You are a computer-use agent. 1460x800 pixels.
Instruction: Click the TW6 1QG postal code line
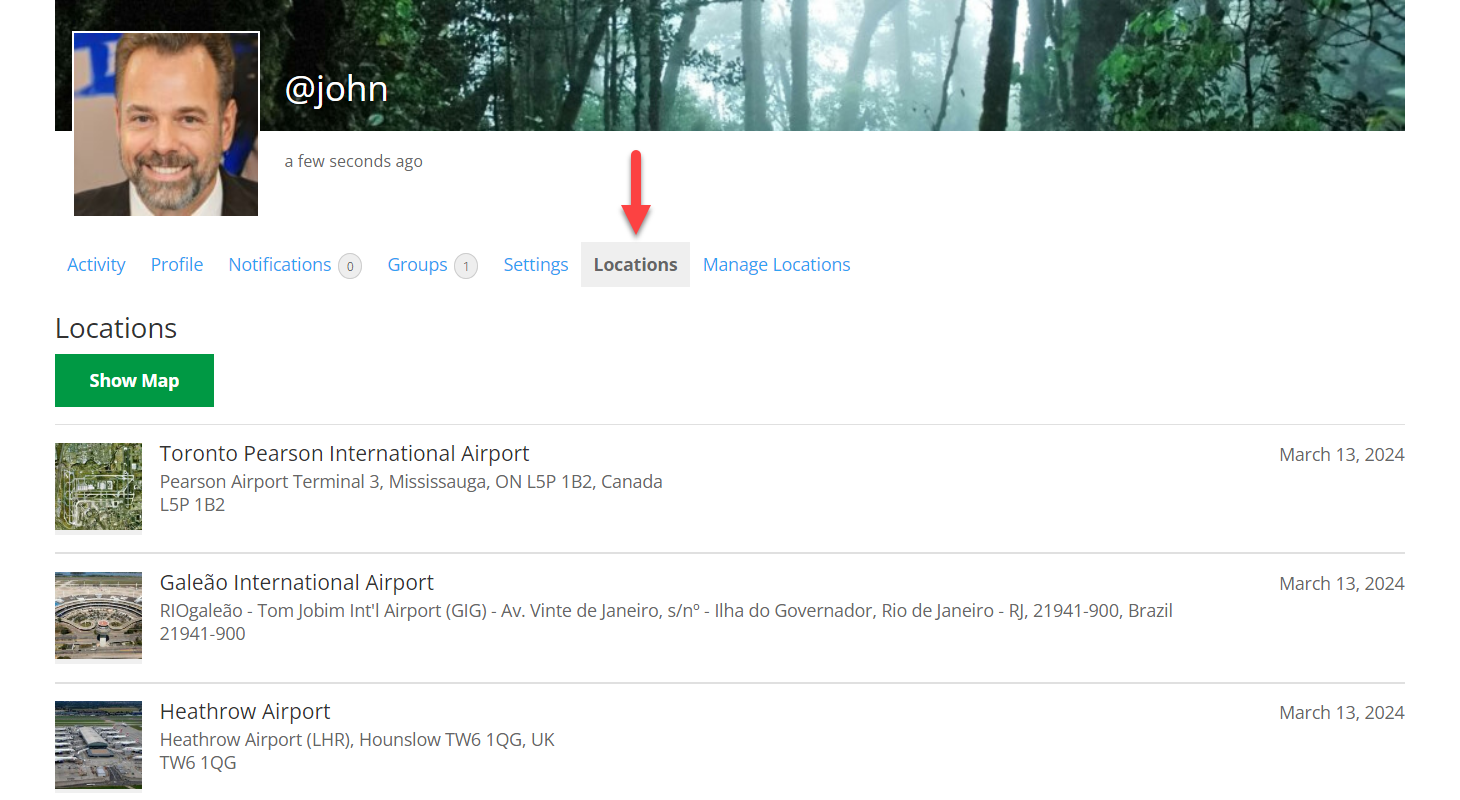[x=198, y=763]
